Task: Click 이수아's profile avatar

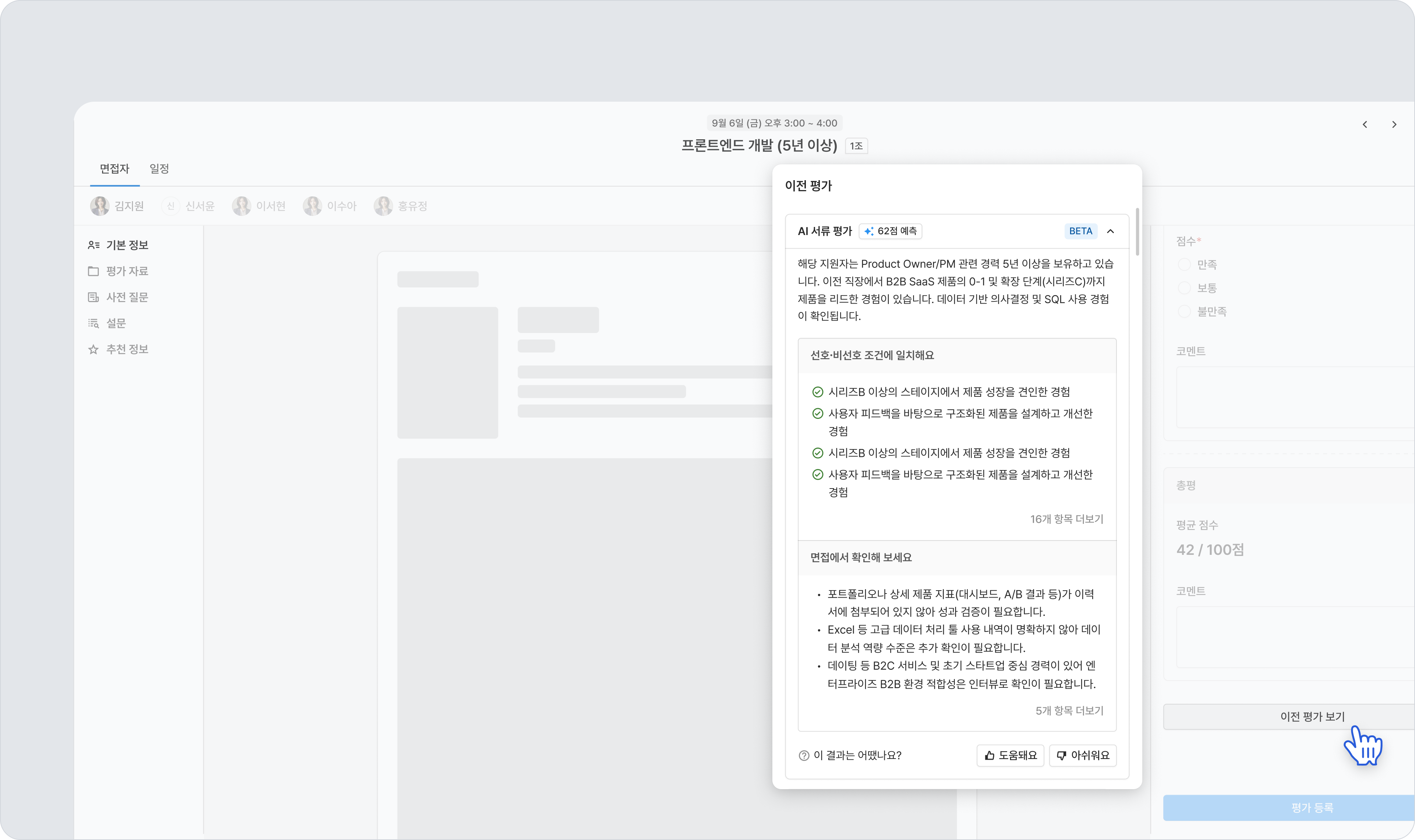Action: 312,206
